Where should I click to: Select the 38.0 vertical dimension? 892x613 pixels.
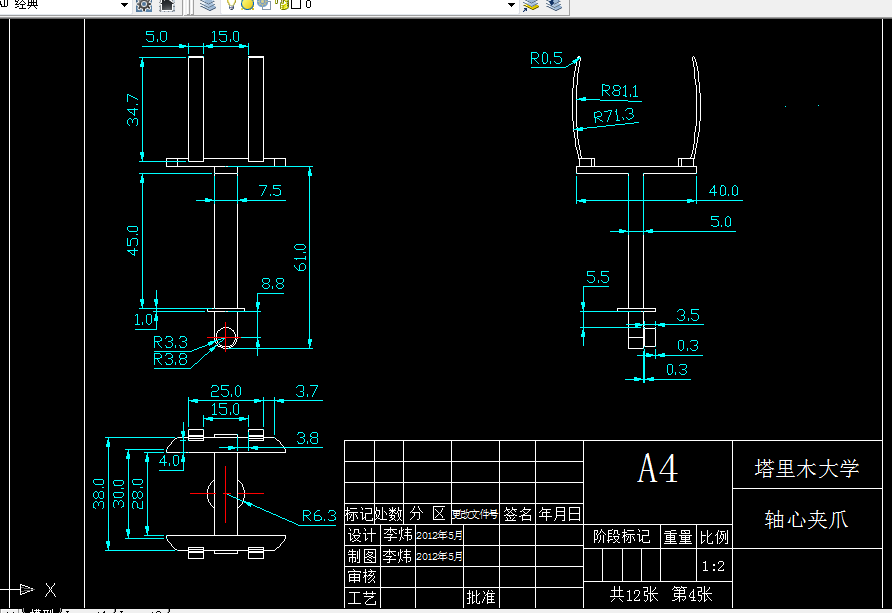[99, 493]
